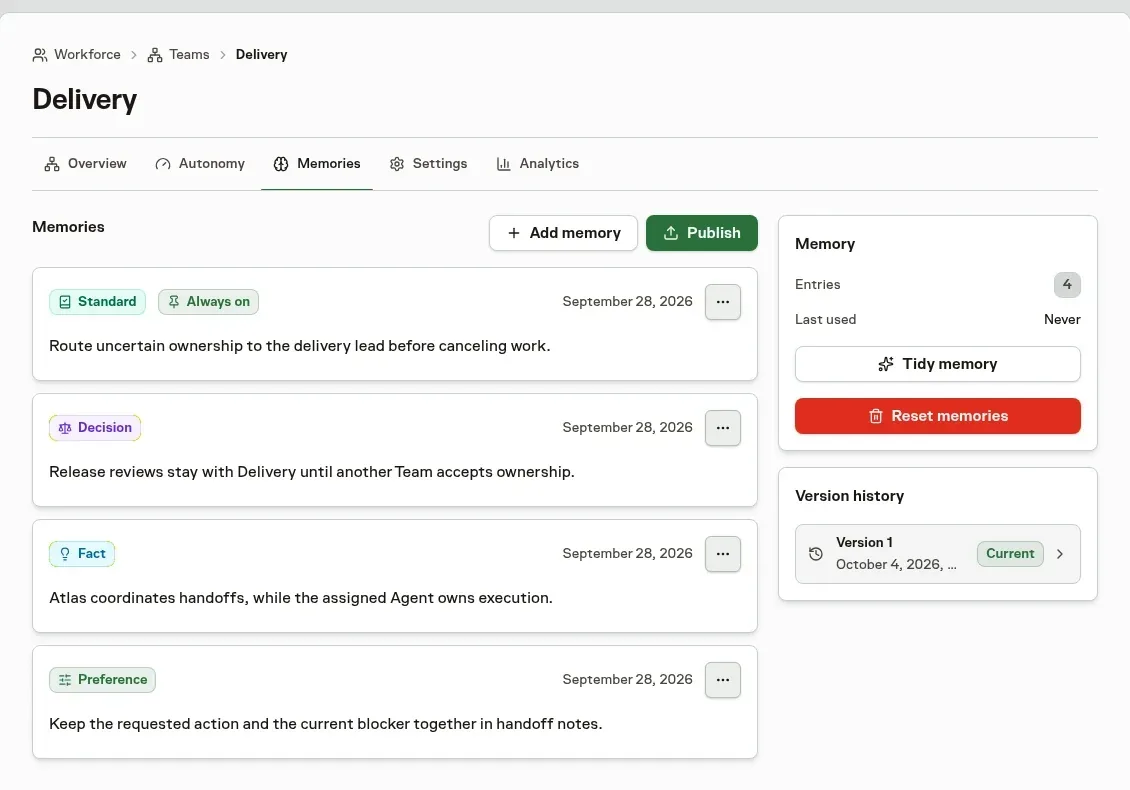The width and height of the screenshot is (1130, 790).
Task: Click the scales icon in Decision badge
Action: pos(65,428)
